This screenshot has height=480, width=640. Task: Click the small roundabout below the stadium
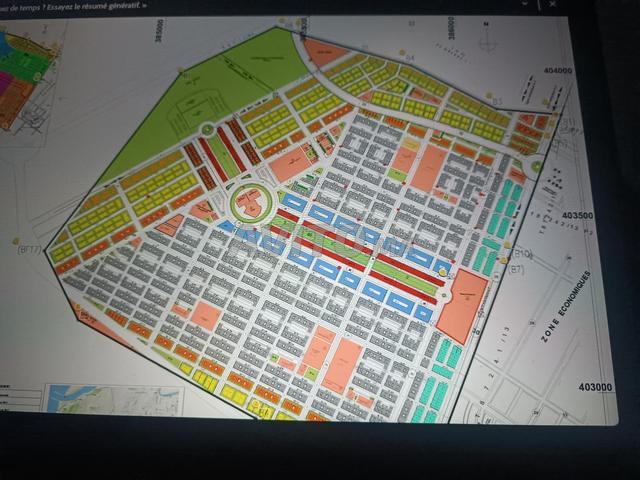[208, 129]
